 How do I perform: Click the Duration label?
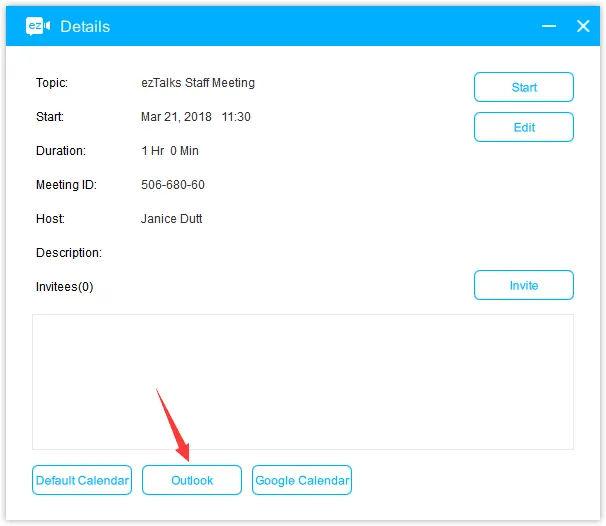click(61, 151)
